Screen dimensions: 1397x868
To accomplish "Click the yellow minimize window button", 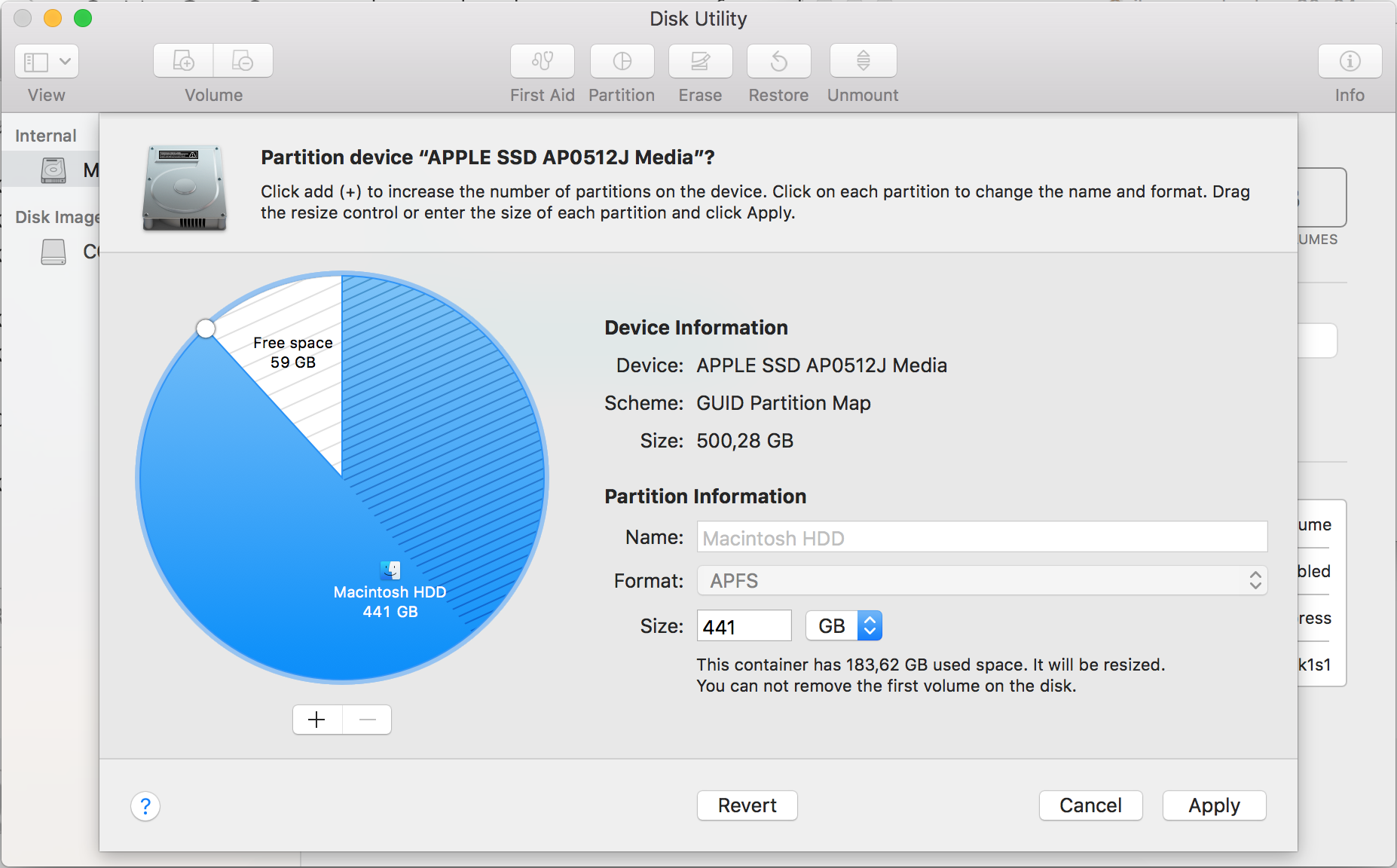I will pos(53,18).
